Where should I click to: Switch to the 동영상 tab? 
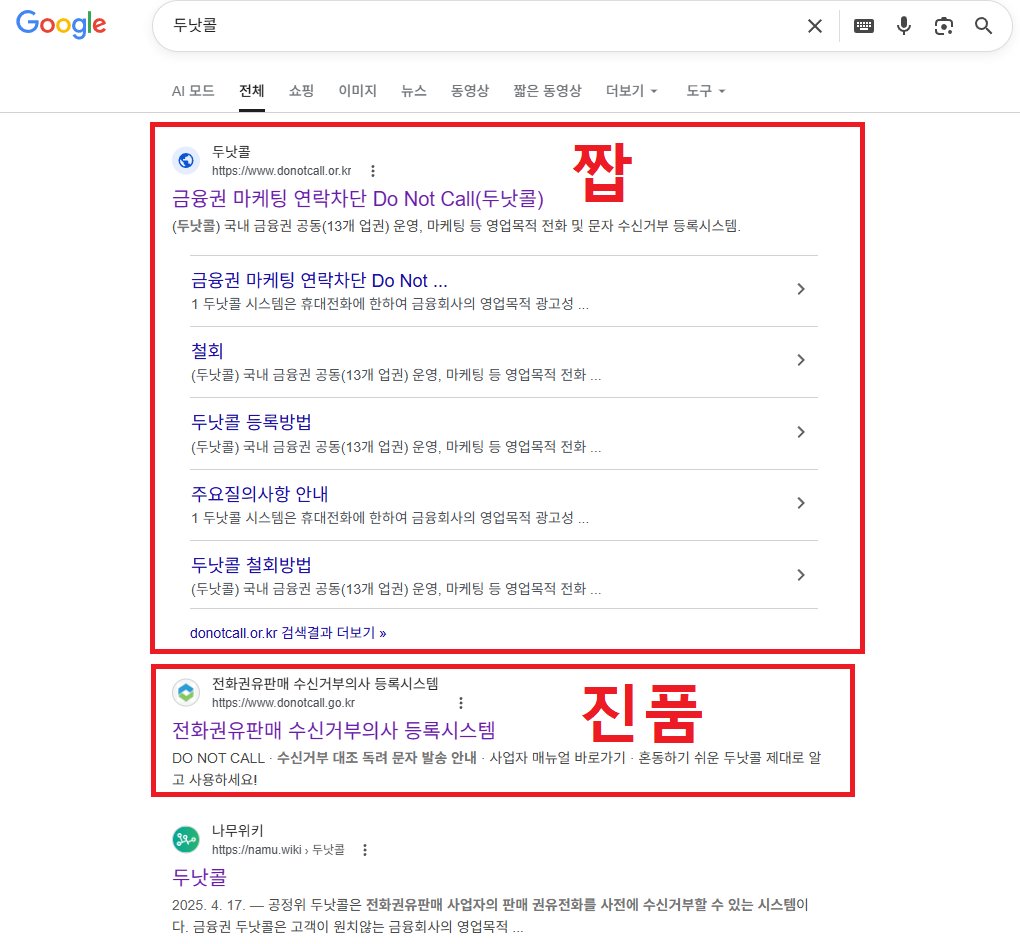pos(470,91)
